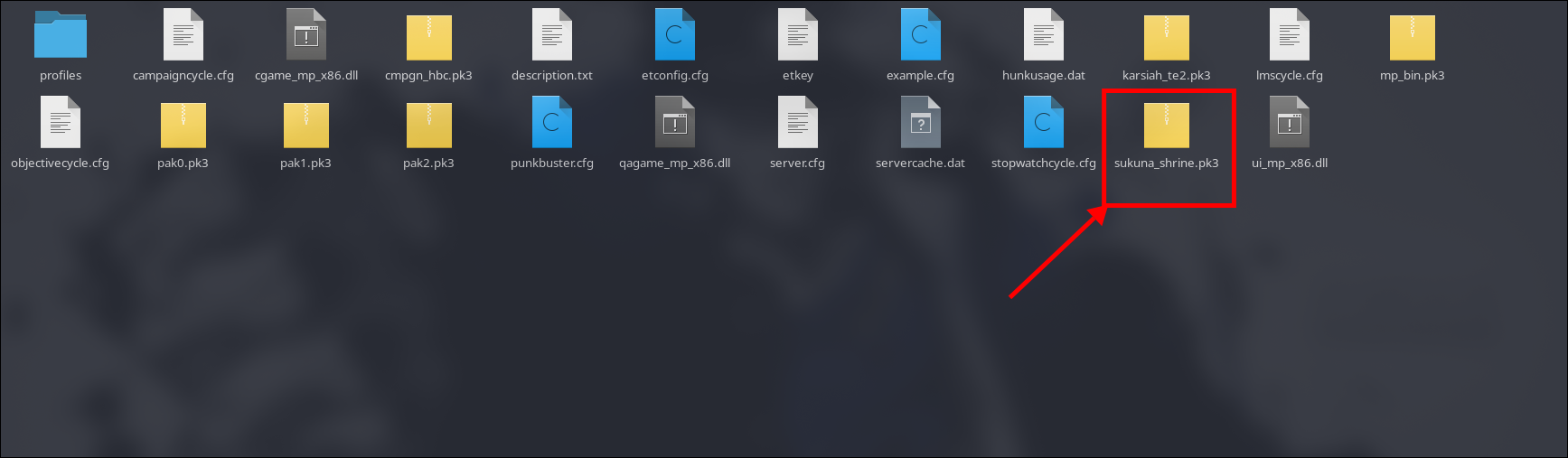Select the pak1.pk3 archive icon
1568x458 pixels.
coord(306,126)
